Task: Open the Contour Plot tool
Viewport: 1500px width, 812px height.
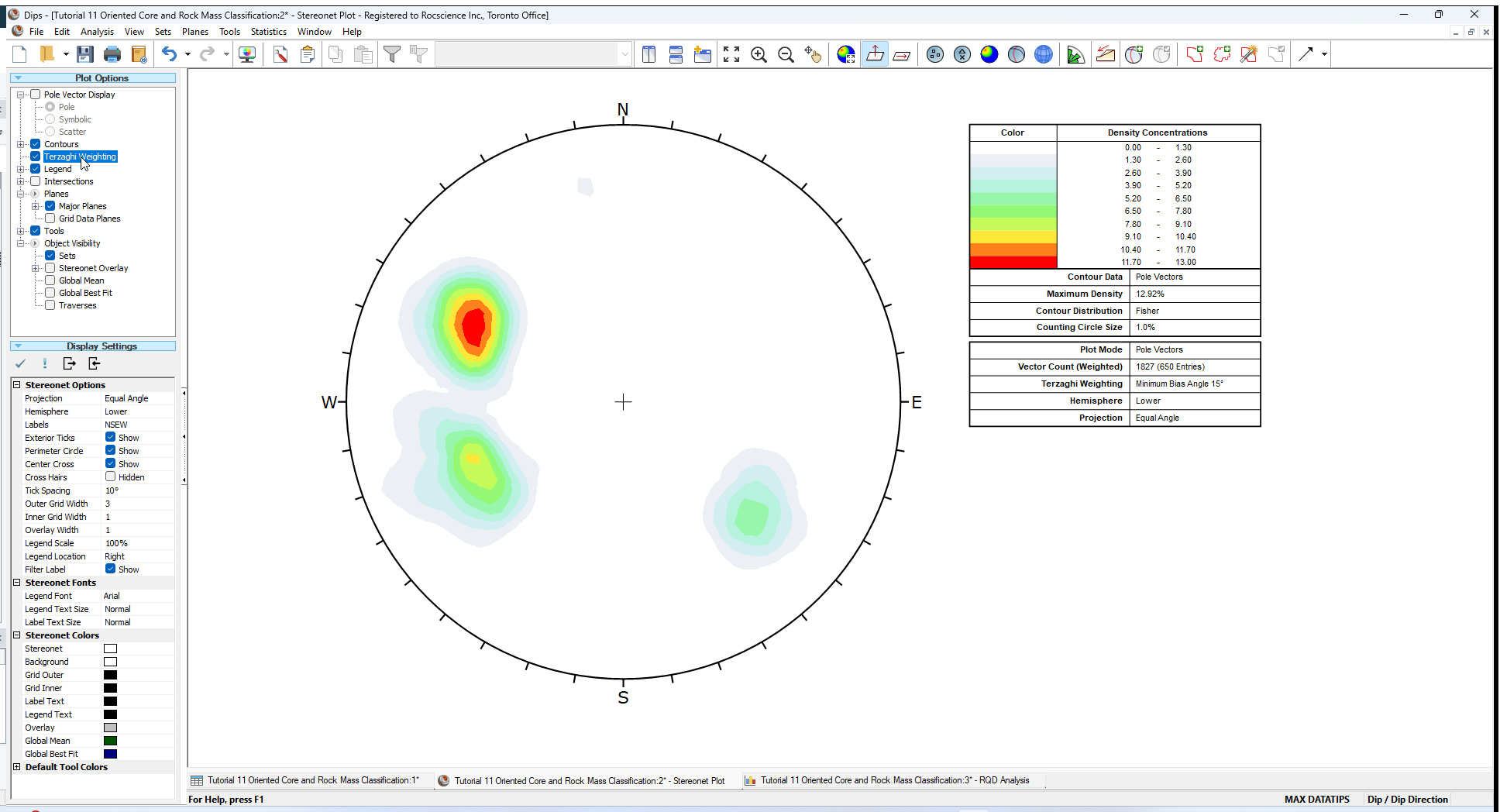Action: [x=989, y=54]
